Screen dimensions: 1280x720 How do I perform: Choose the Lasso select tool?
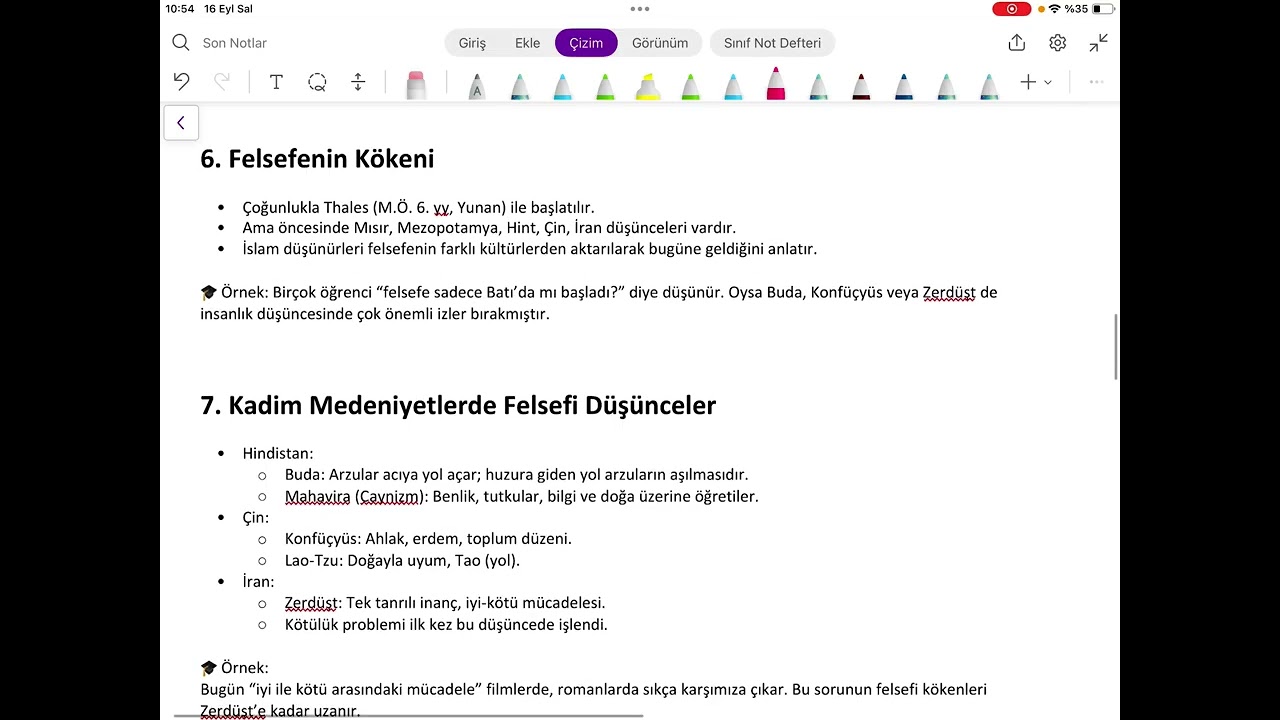coord(317,82)
